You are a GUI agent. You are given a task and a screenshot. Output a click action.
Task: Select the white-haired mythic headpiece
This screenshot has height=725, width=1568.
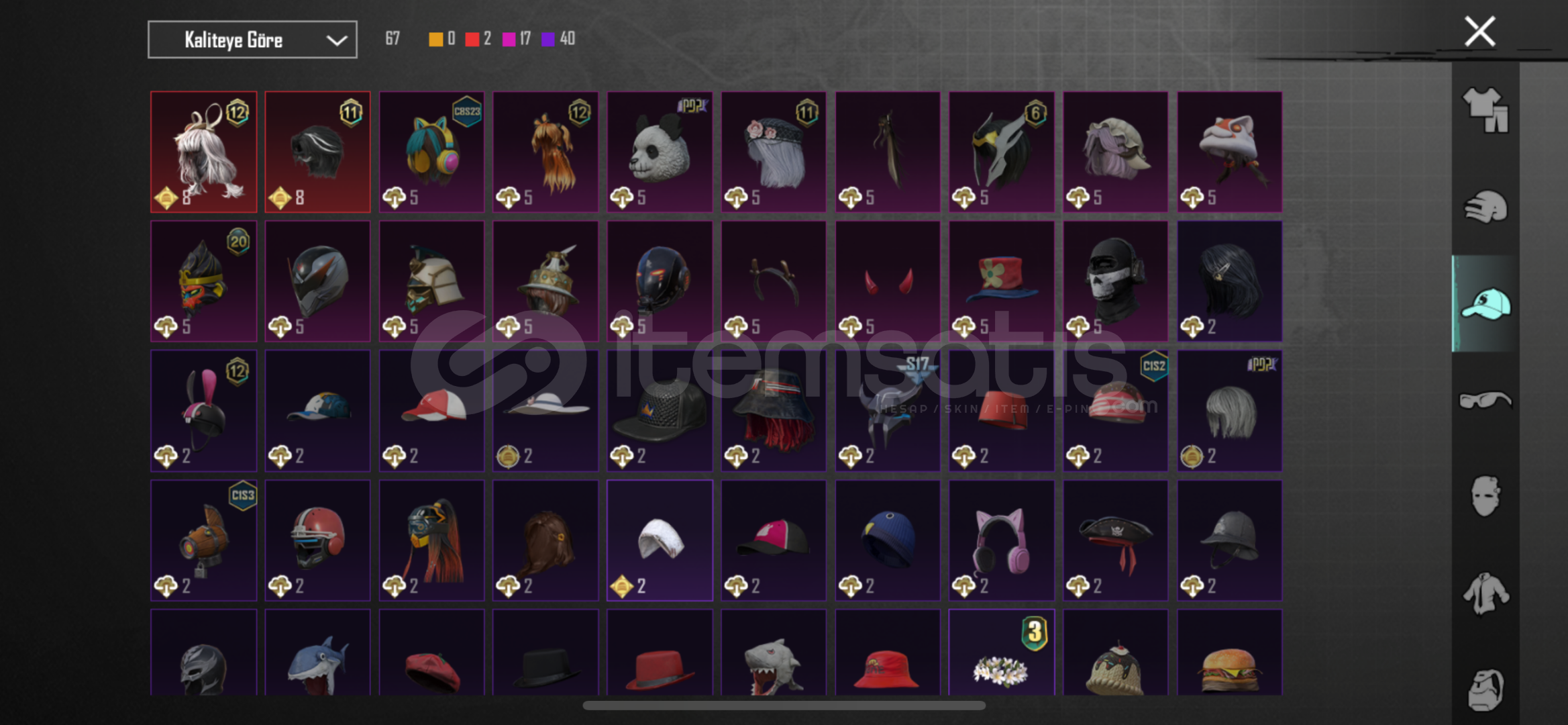[203, 152]
